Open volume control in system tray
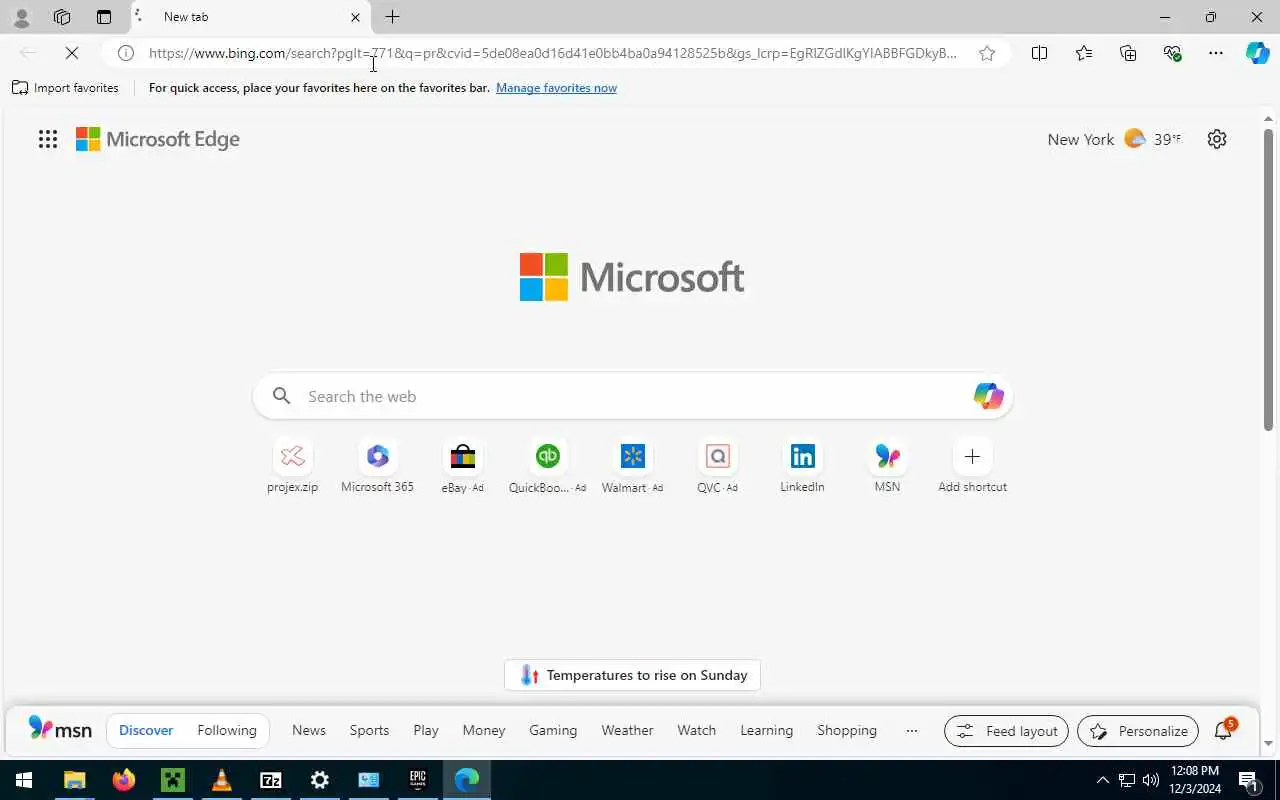 [1151, 780]
